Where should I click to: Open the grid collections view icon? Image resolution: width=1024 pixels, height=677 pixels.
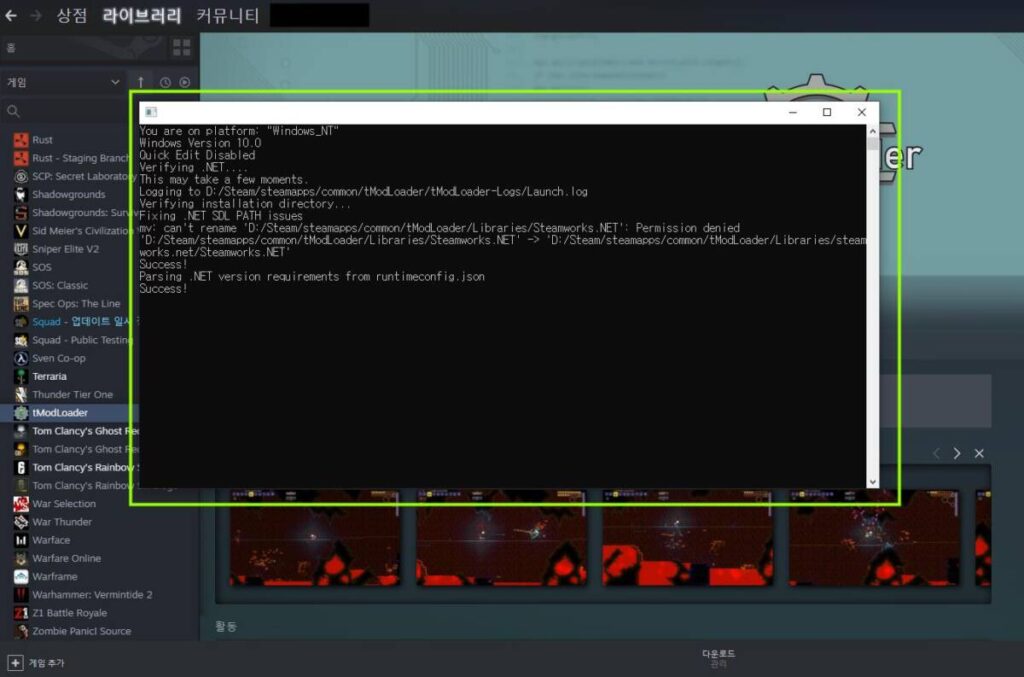click(x=181, y=47)
